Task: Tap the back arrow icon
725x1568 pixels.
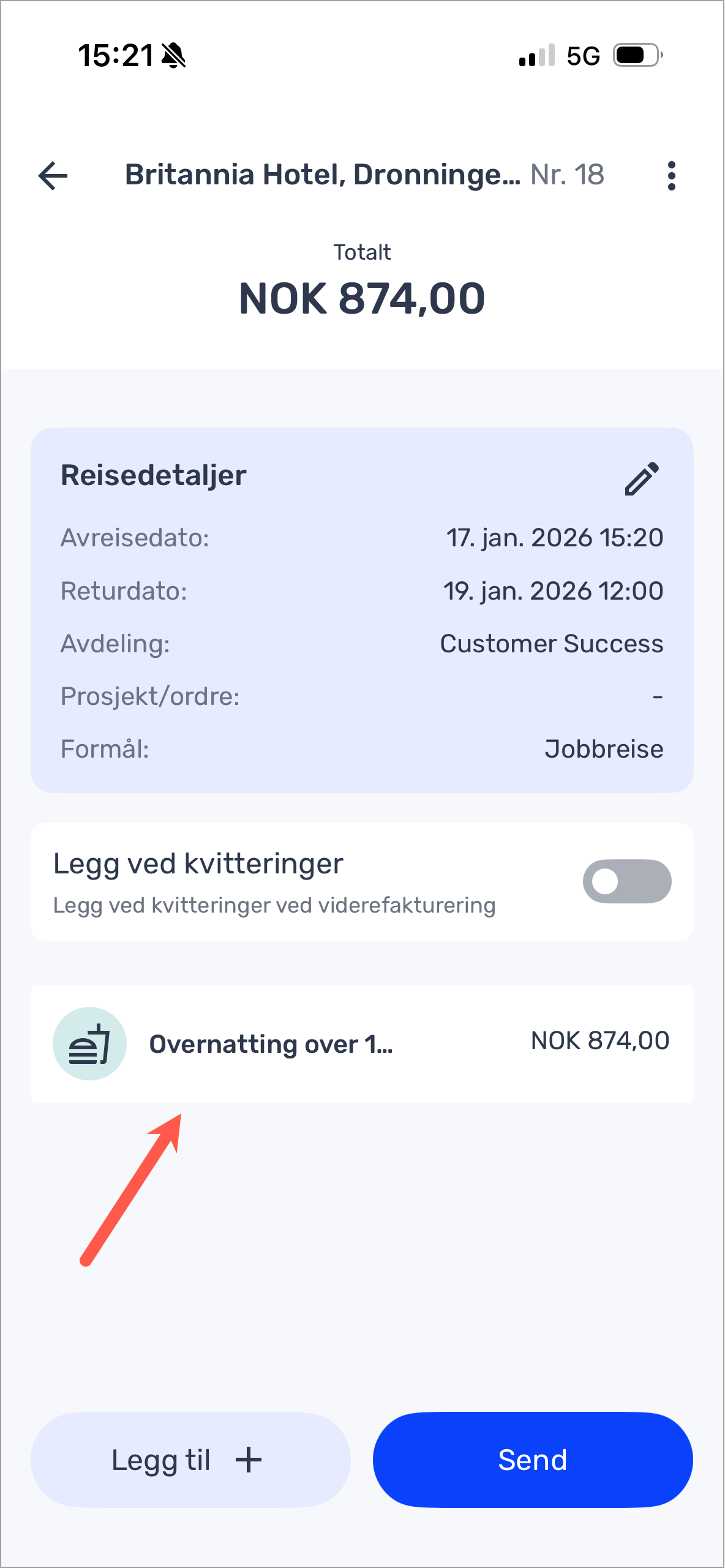Action: (53, 176)
